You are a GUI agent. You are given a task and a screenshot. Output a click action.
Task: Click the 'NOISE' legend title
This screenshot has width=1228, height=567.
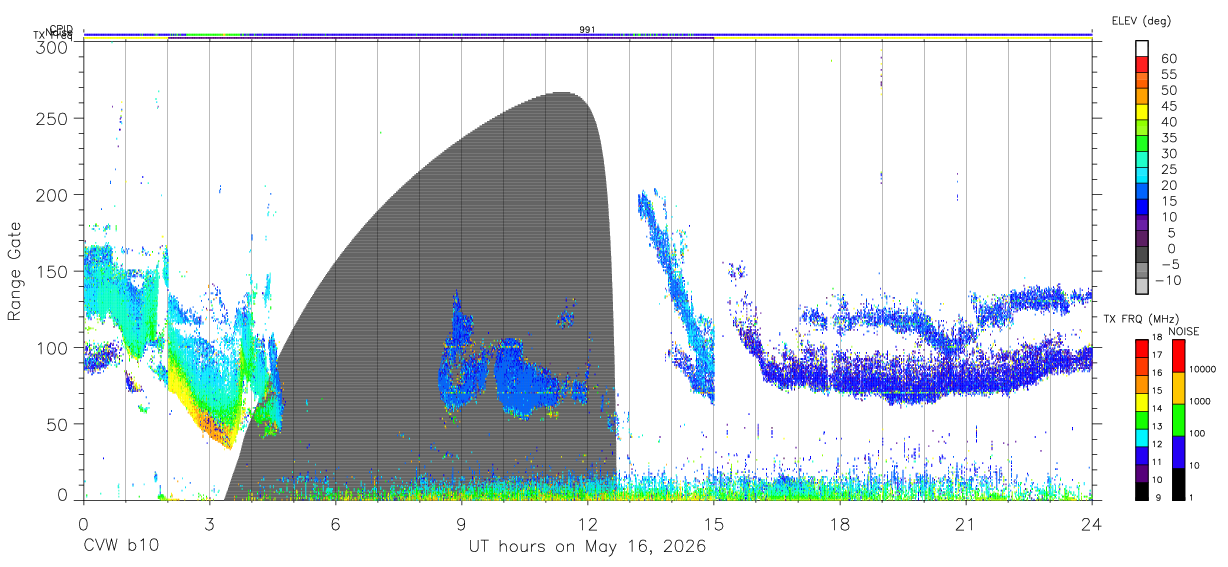pyautogui.click(x=1182, y=332)
